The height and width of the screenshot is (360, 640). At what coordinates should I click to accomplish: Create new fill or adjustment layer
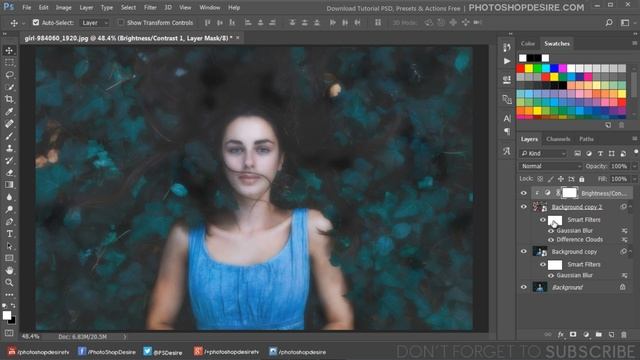586,335
